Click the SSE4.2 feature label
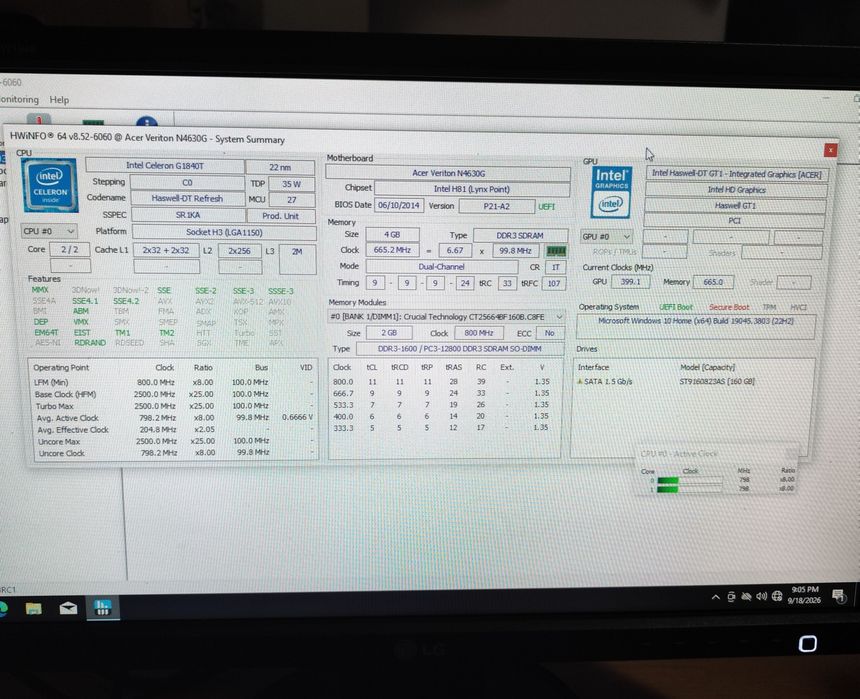This screenshot has height=699, width=860. pyautogui.click(x=126, y=301)
